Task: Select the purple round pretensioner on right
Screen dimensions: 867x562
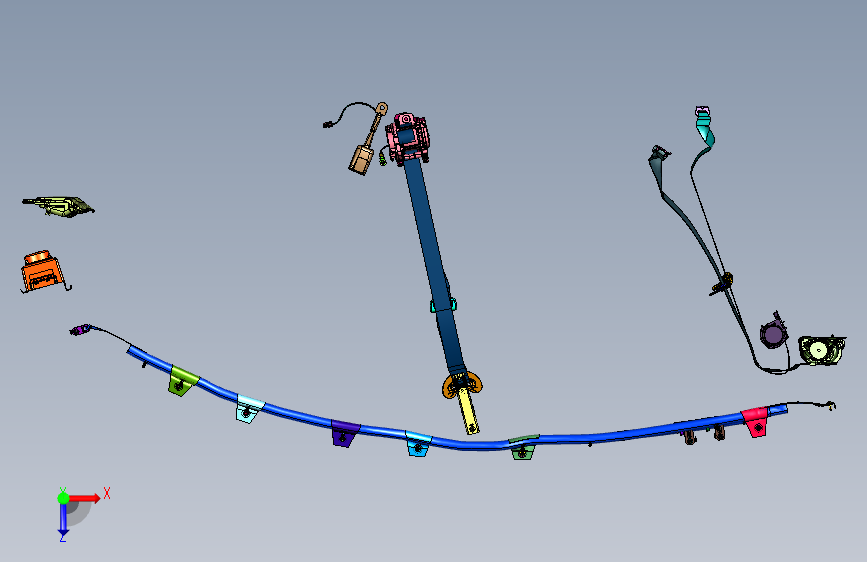Action: click(x=773, y=334)
